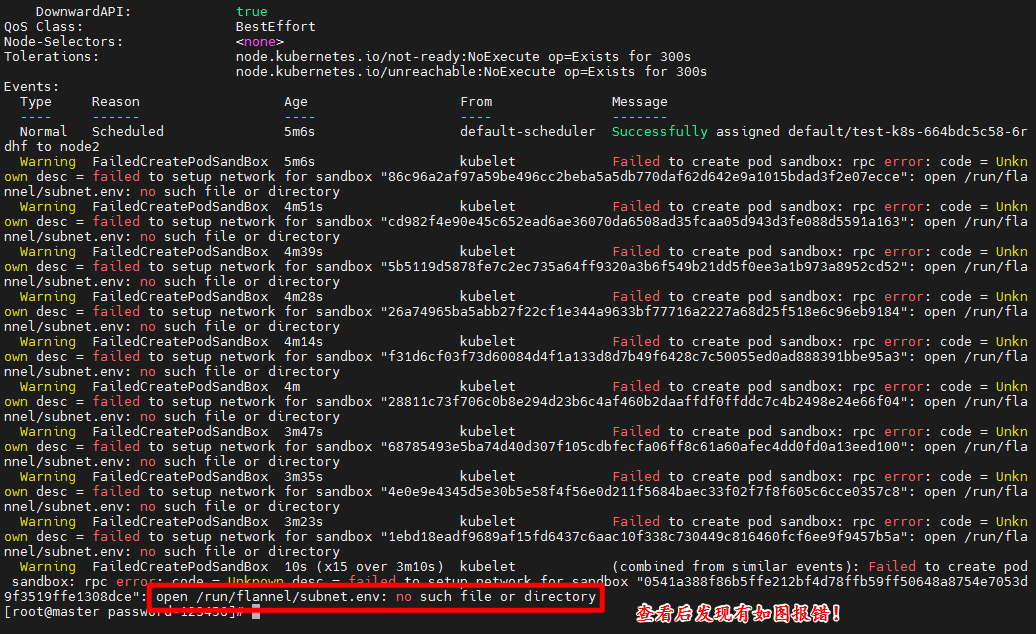Viewport: 1036px width, 634px height.
Task: Click the 'BestEffort' QoS Class value
Action: pos(276,26)
